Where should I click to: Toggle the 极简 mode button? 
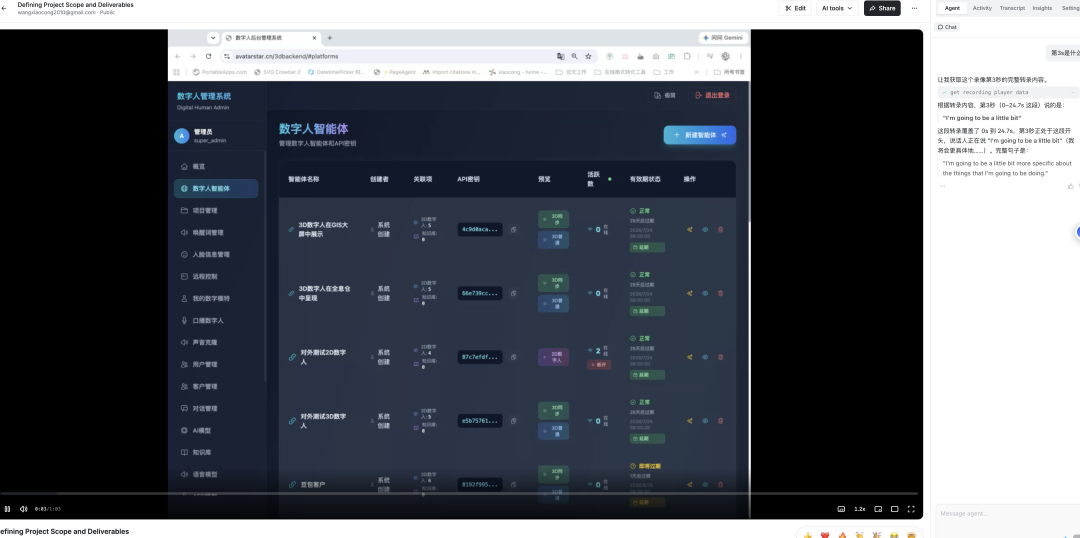[665, 95]
